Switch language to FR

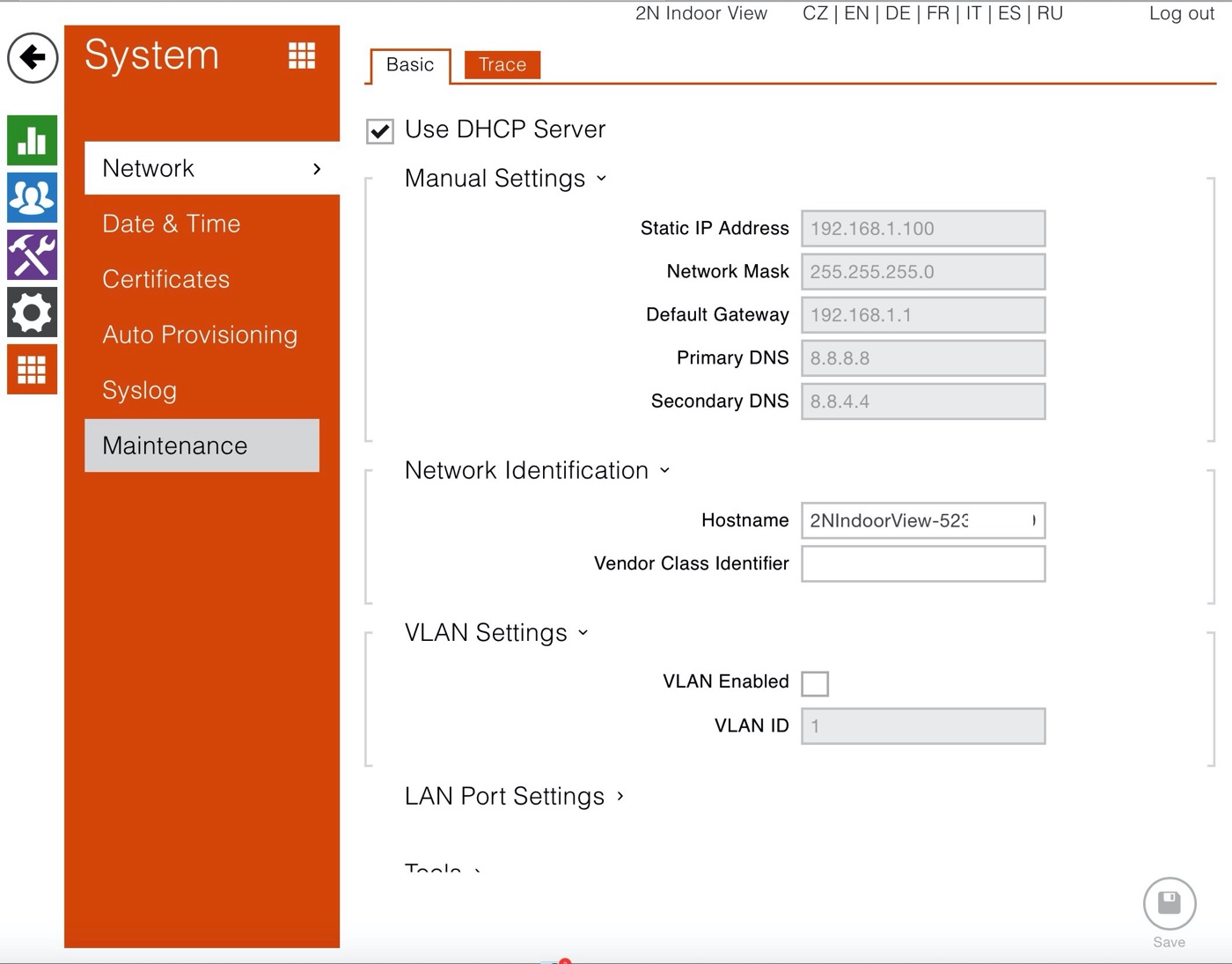(938, 13)
